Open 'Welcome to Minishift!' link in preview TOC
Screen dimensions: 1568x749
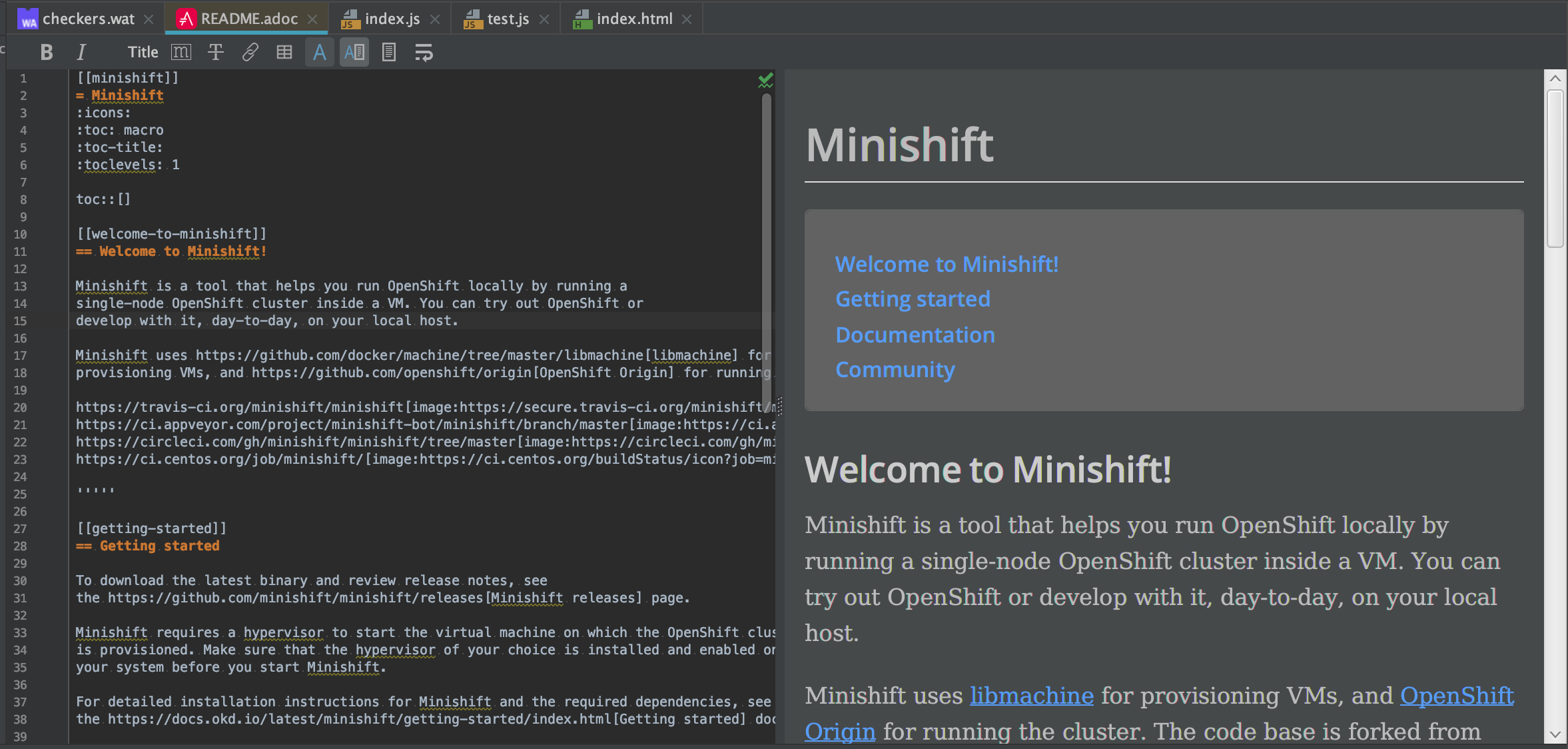point(947,264)
